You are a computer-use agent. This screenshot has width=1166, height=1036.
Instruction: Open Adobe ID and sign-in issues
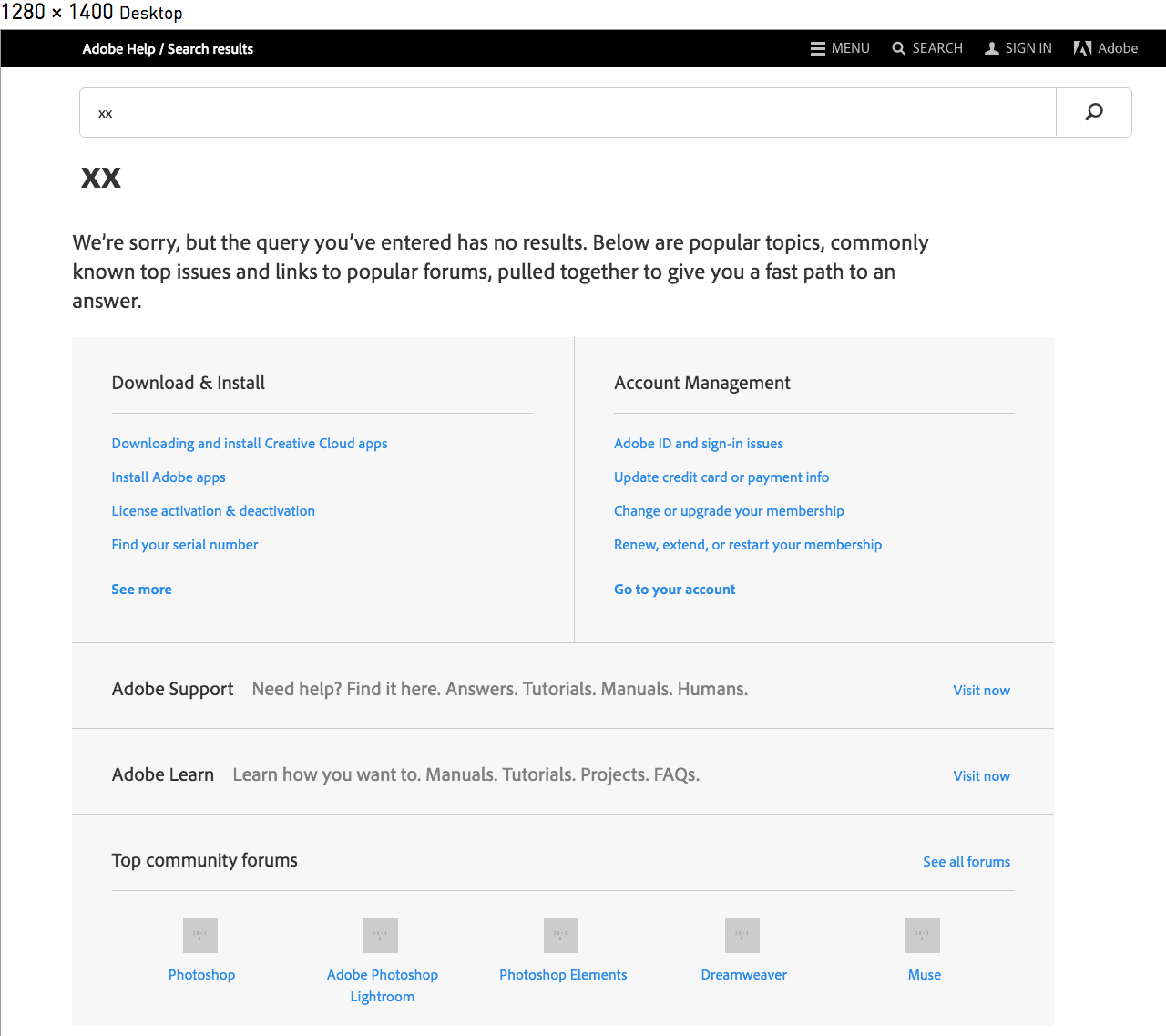[699, 444]
